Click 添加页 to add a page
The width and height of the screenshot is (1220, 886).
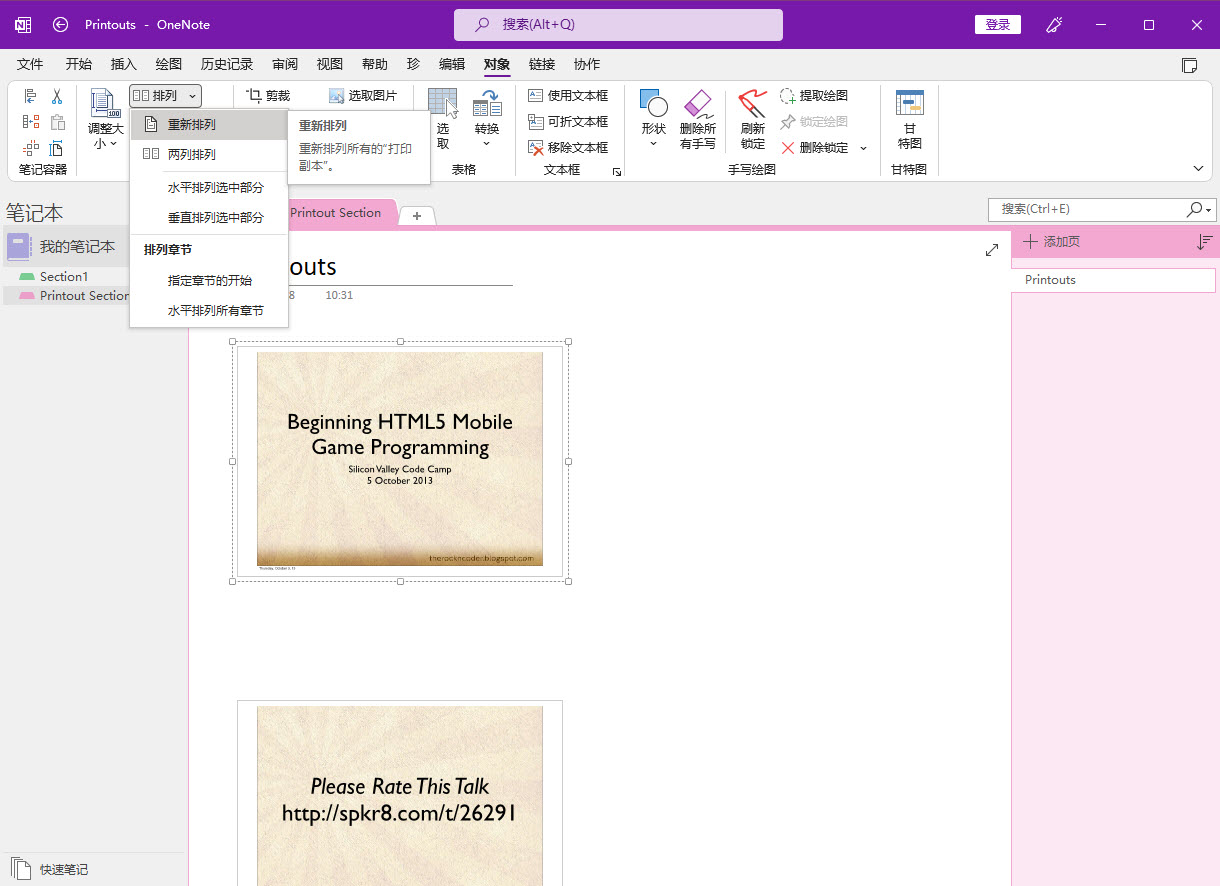1051,242
